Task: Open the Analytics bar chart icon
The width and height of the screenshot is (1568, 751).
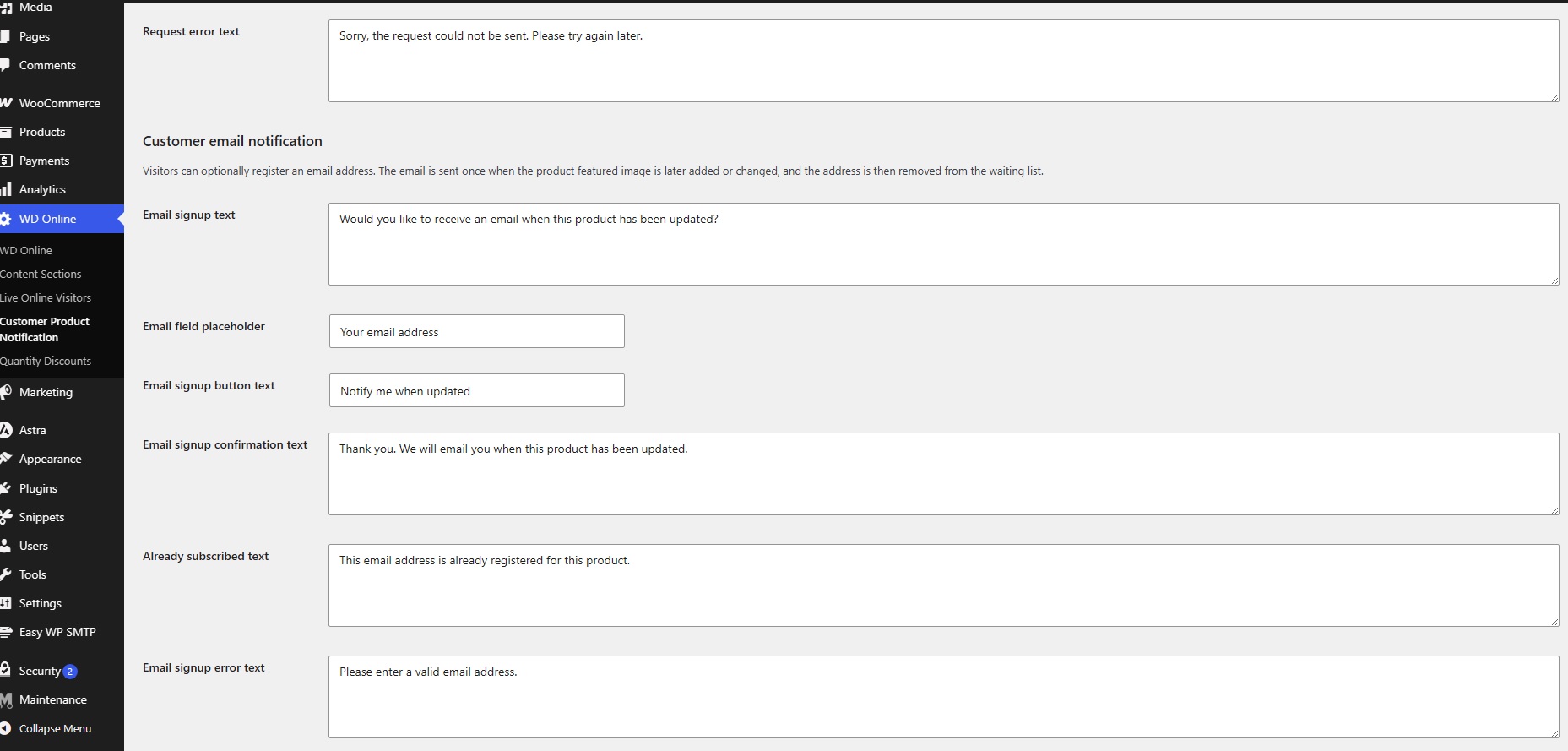Action: tap(5, 189)
